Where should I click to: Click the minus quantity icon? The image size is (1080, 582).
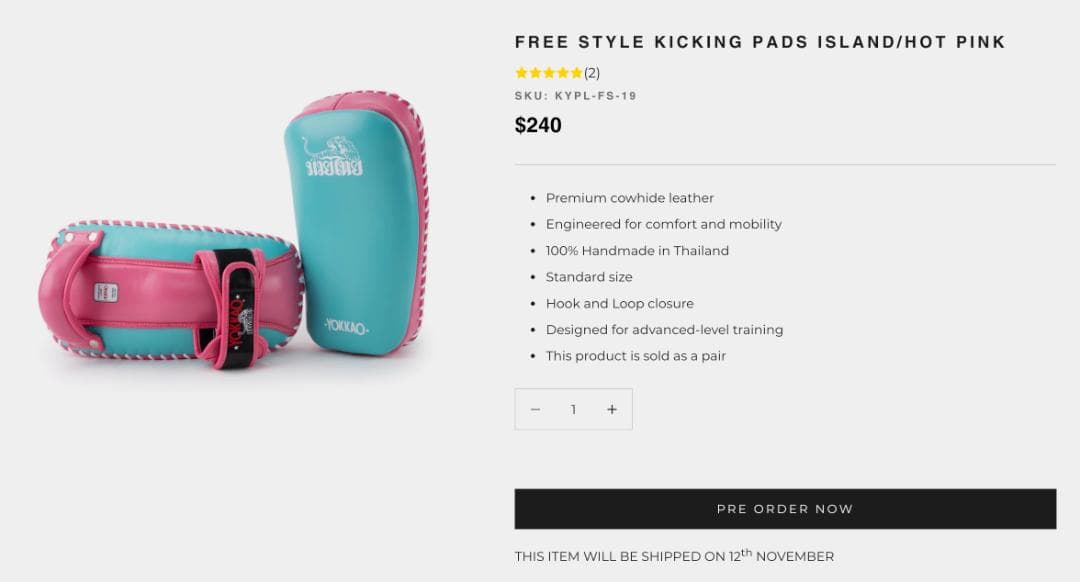point(535,409)
